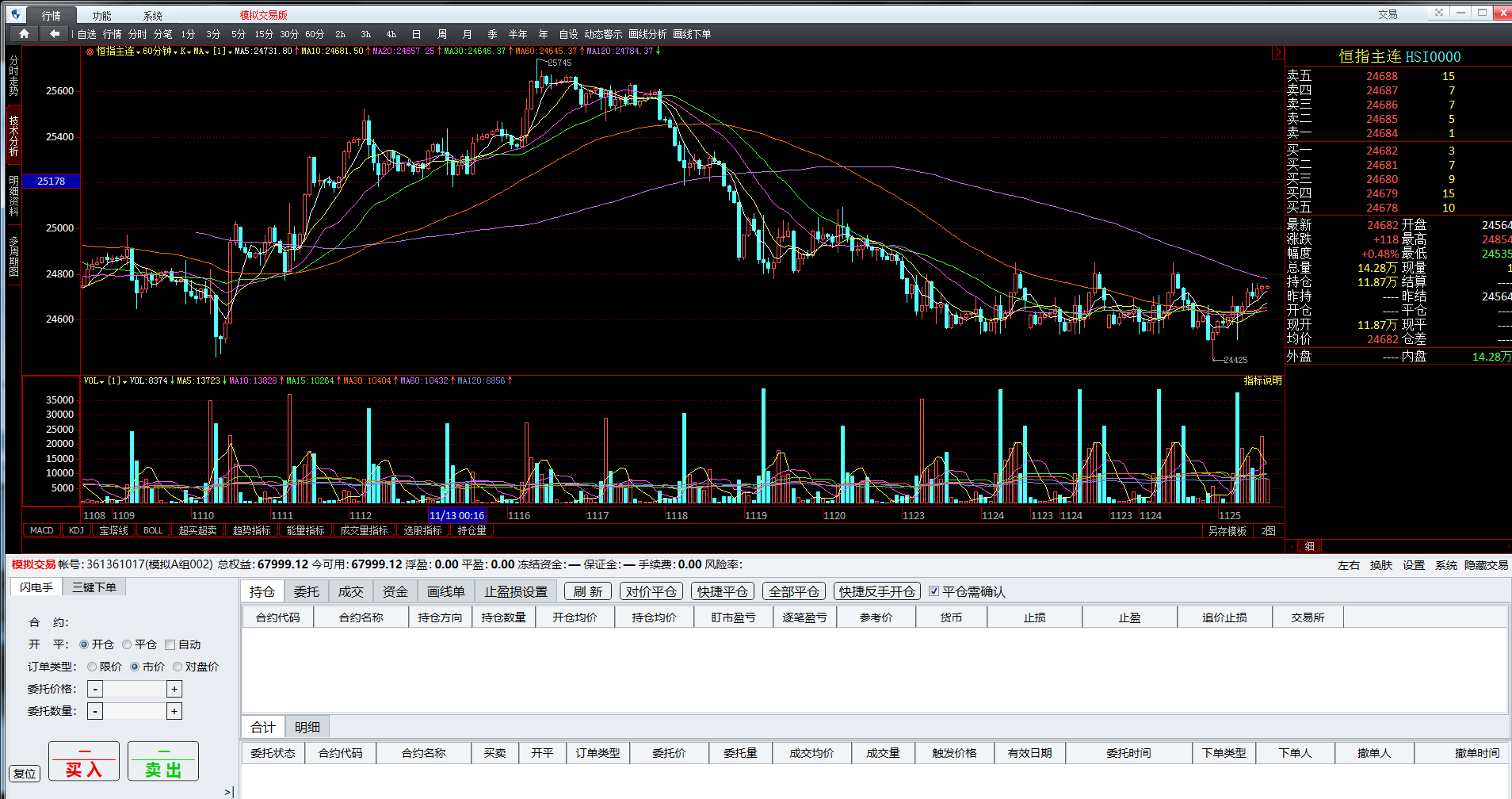Select 对盘价 order type
This screenshot has width=1512, height=799.
178,667
